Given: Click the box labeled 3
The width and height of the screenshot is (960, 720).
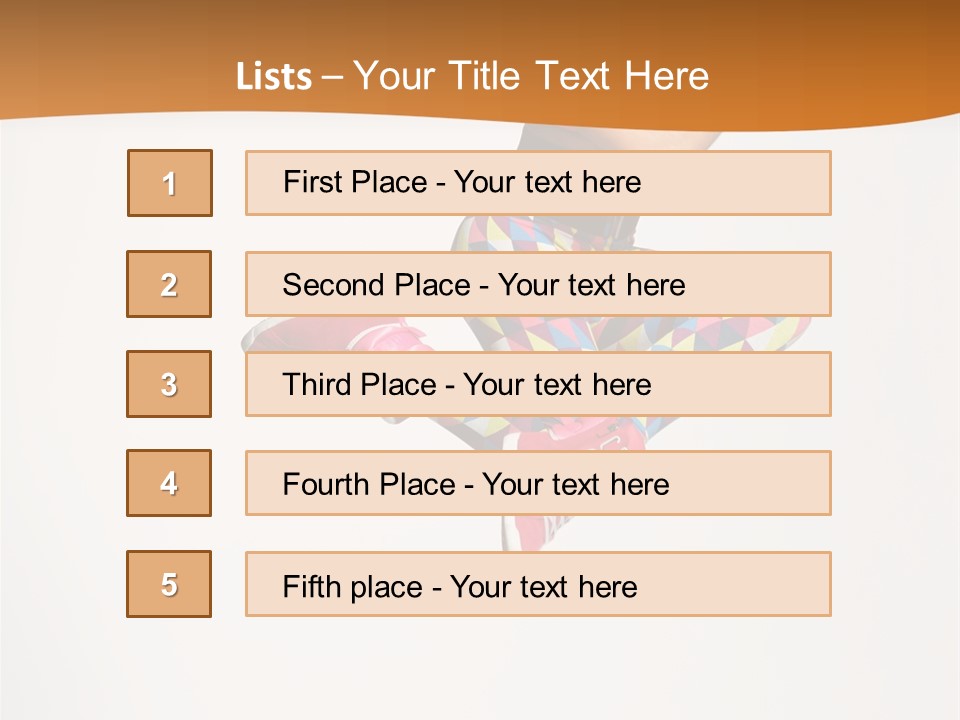Looking at the screenshot, I should [x=169, y=384].
